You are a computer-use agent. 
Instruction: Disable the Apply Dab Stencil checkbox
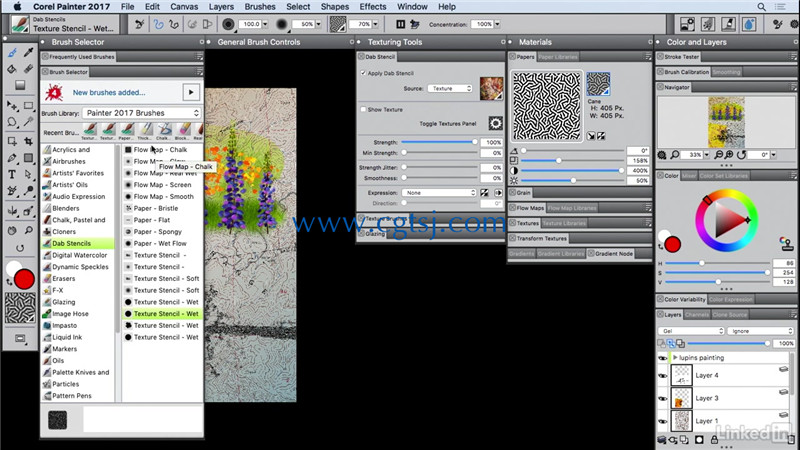pyautogui.click(x=363, y=73)
